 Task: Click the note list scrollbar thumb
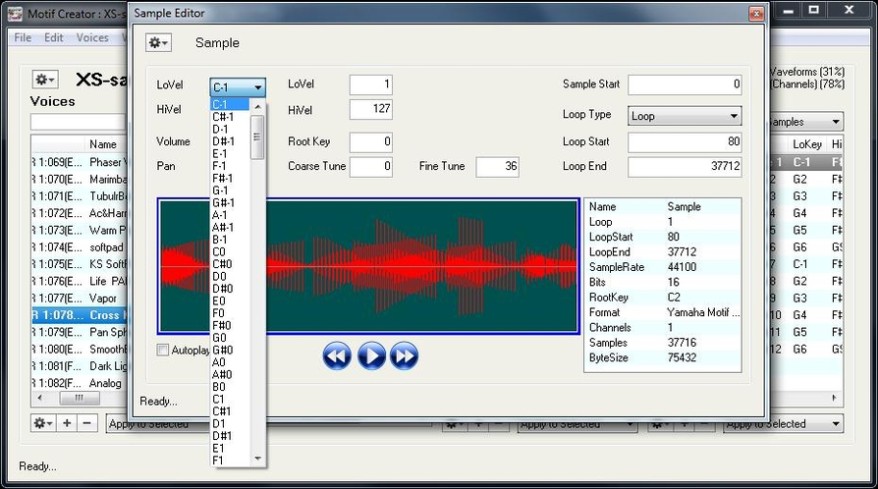click(257, 137)
